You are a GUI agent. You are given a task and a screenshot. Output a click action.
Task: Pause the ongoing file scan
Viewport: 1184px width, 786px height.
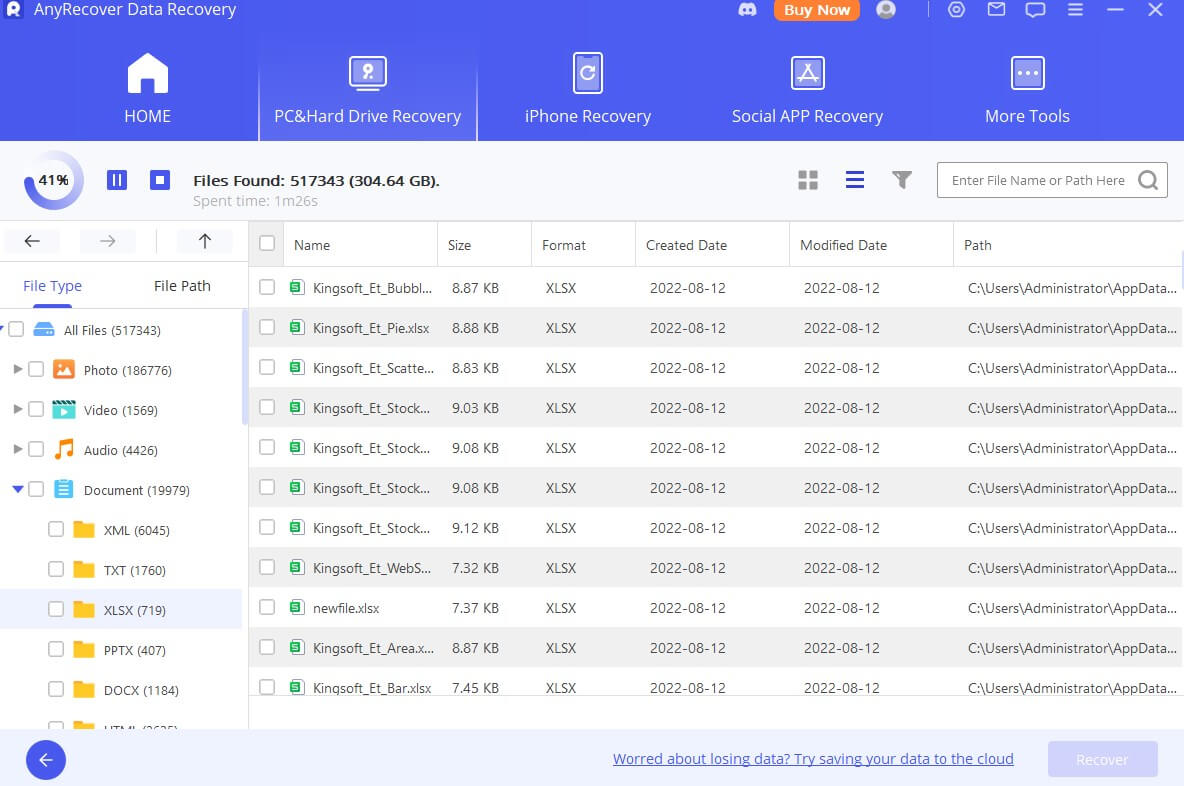(117, 180)
